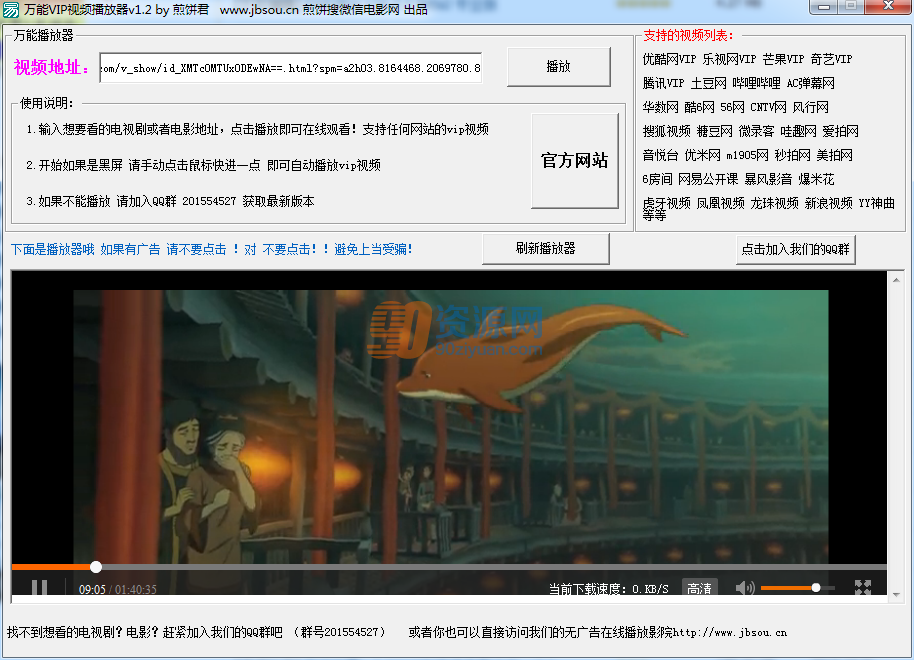Viewport: 914px width, 660px height.
Task: Click the player scrollbar down arrow
Action: pos(896,595)
